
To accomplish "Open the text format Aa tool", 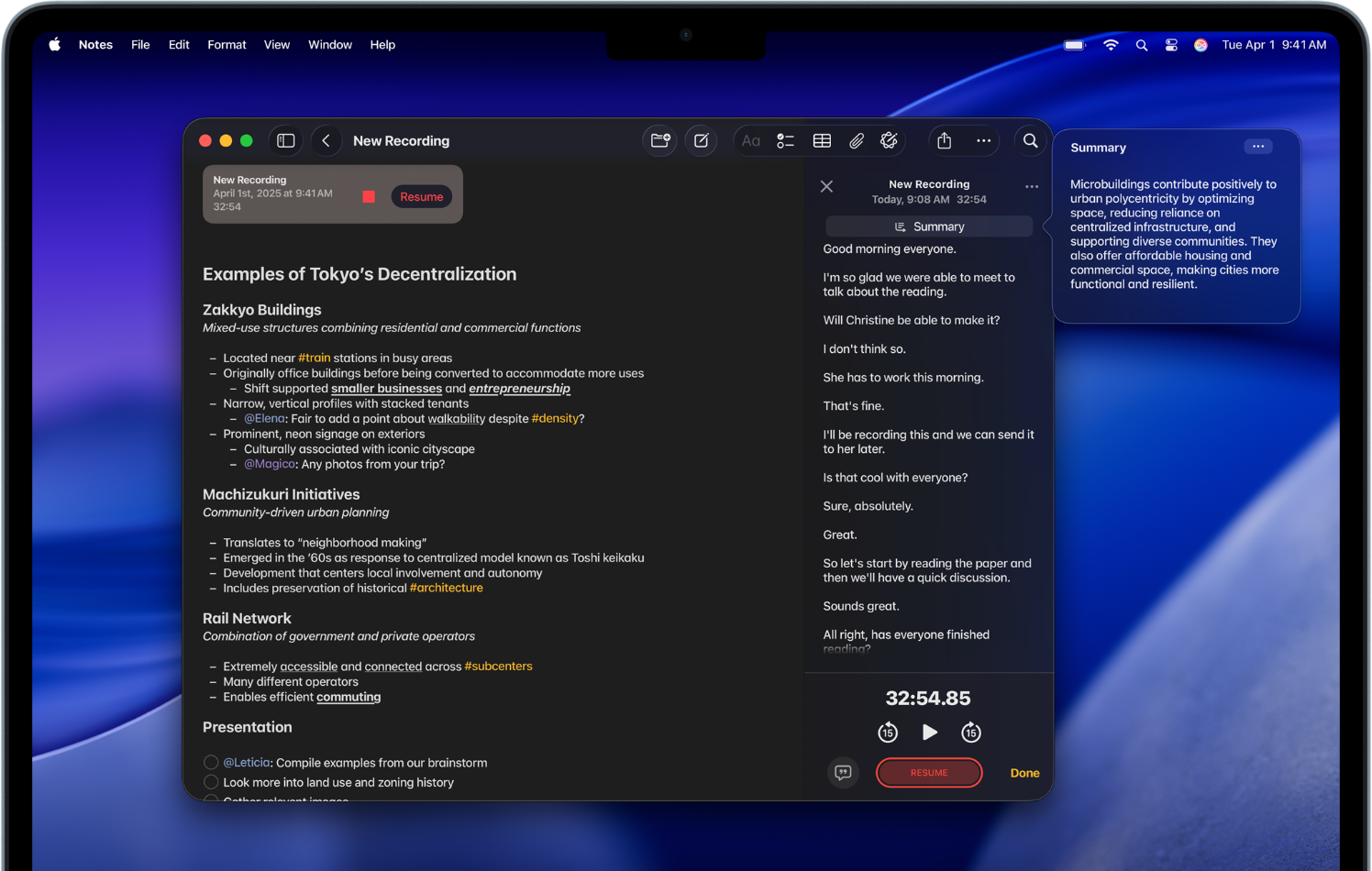I will click(751, 140).
